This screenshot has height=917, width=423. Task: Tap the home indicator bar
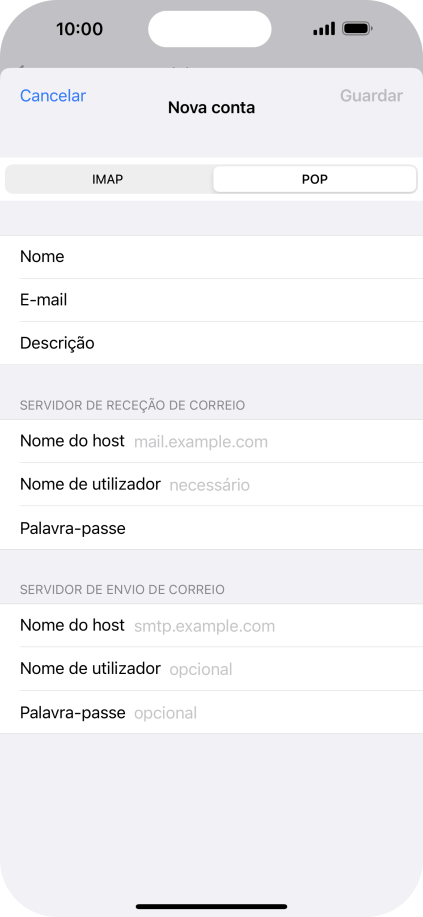211,906
